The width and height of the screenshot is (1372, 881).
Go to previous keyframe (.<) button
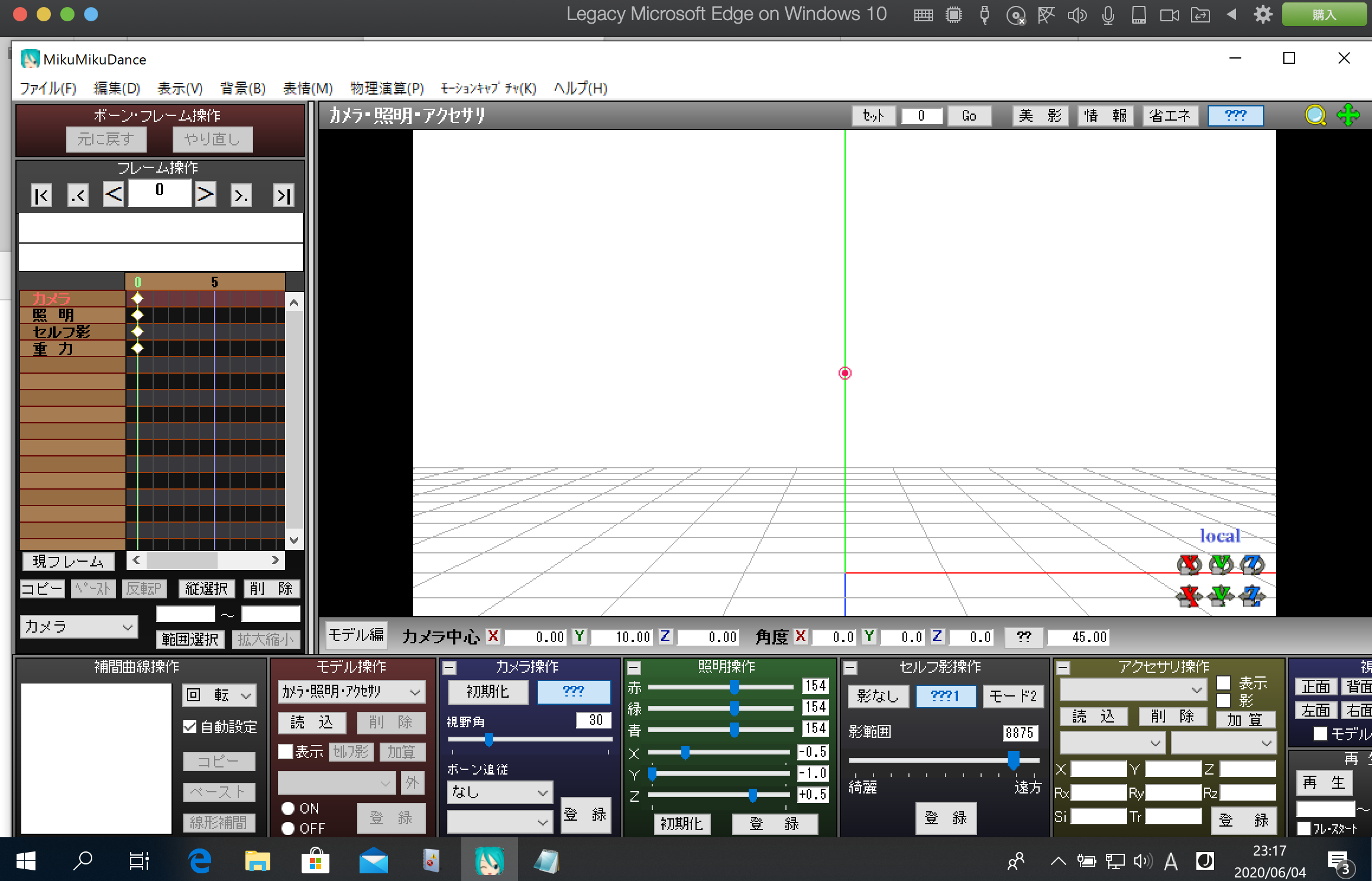tap(78, 195)
